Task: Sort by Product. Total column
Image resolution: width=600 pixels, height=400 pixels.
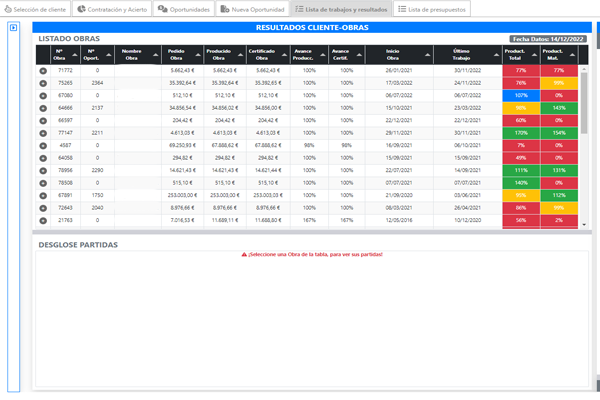Action: [520, 54]
